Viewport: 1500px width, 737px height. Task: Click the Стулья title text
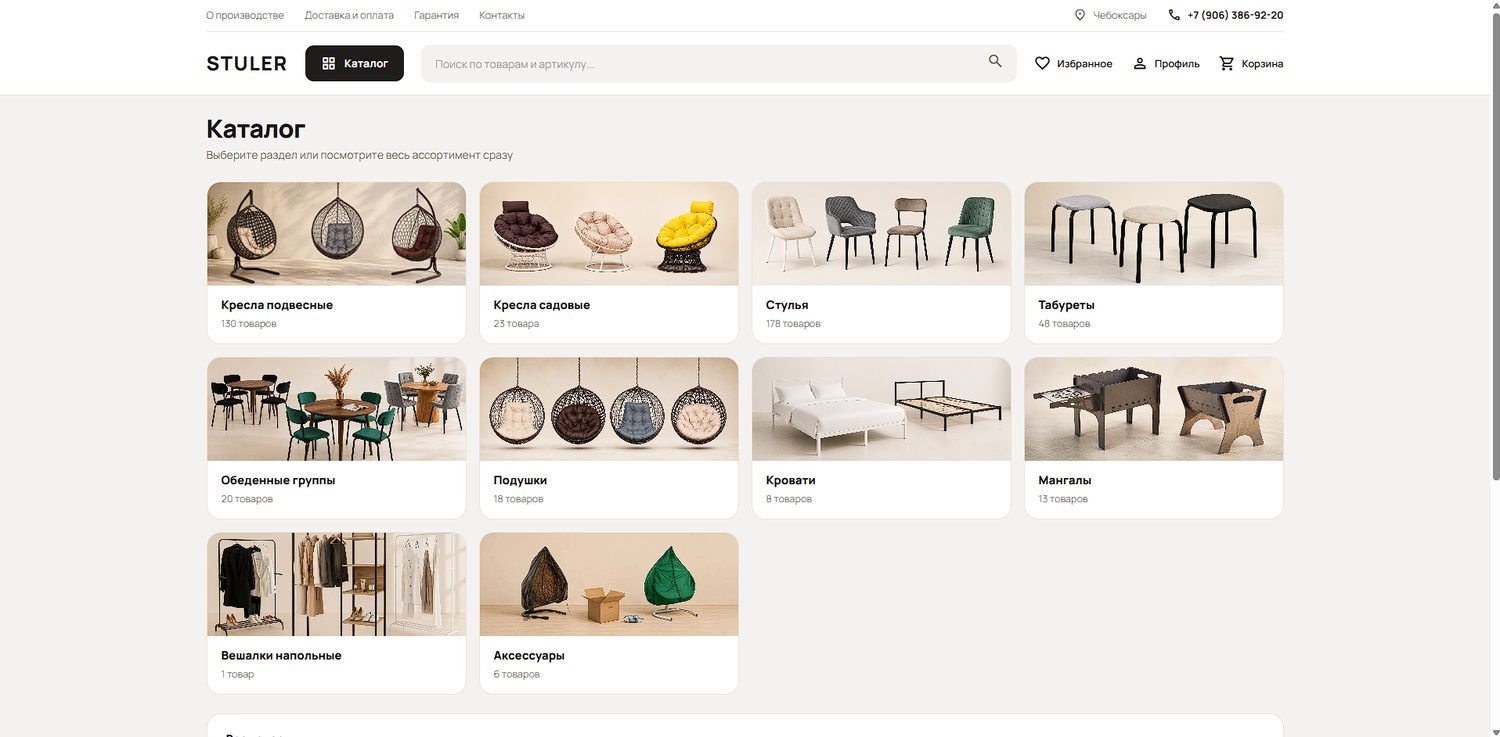click(x=787, y=305)
